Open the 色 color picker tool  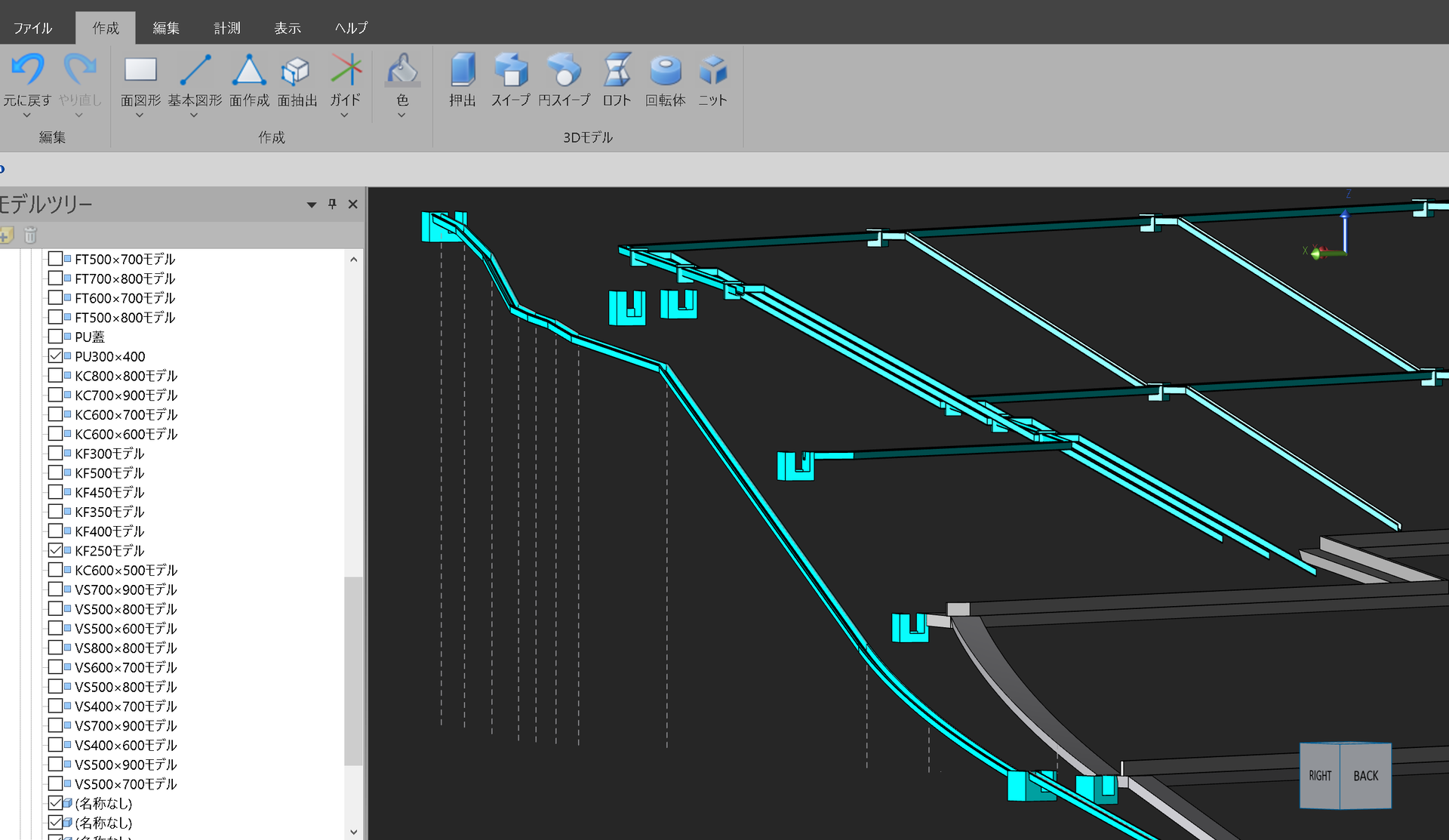(x=402, y=70)
